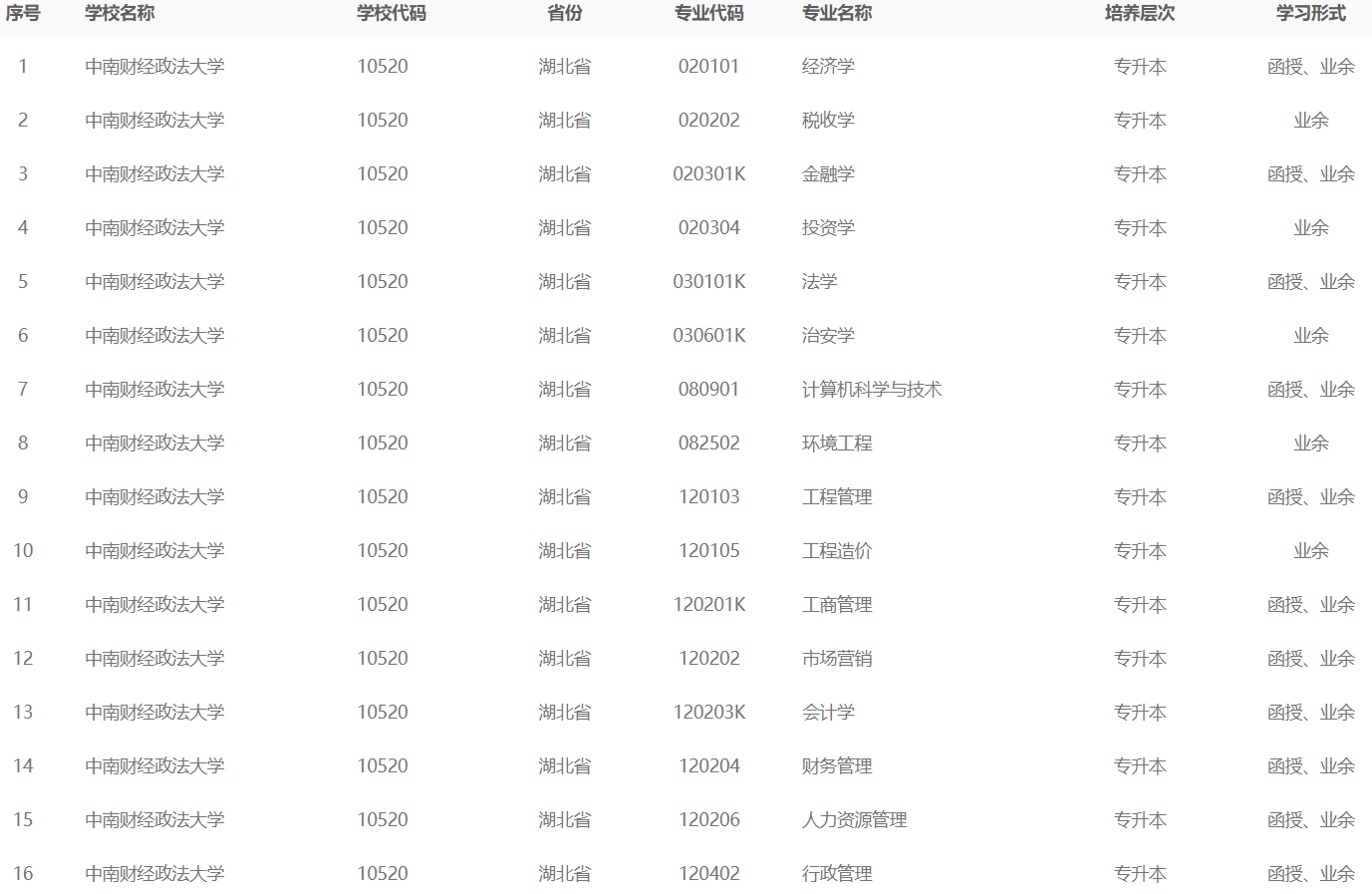Click major code 120105

pos(709,551)
